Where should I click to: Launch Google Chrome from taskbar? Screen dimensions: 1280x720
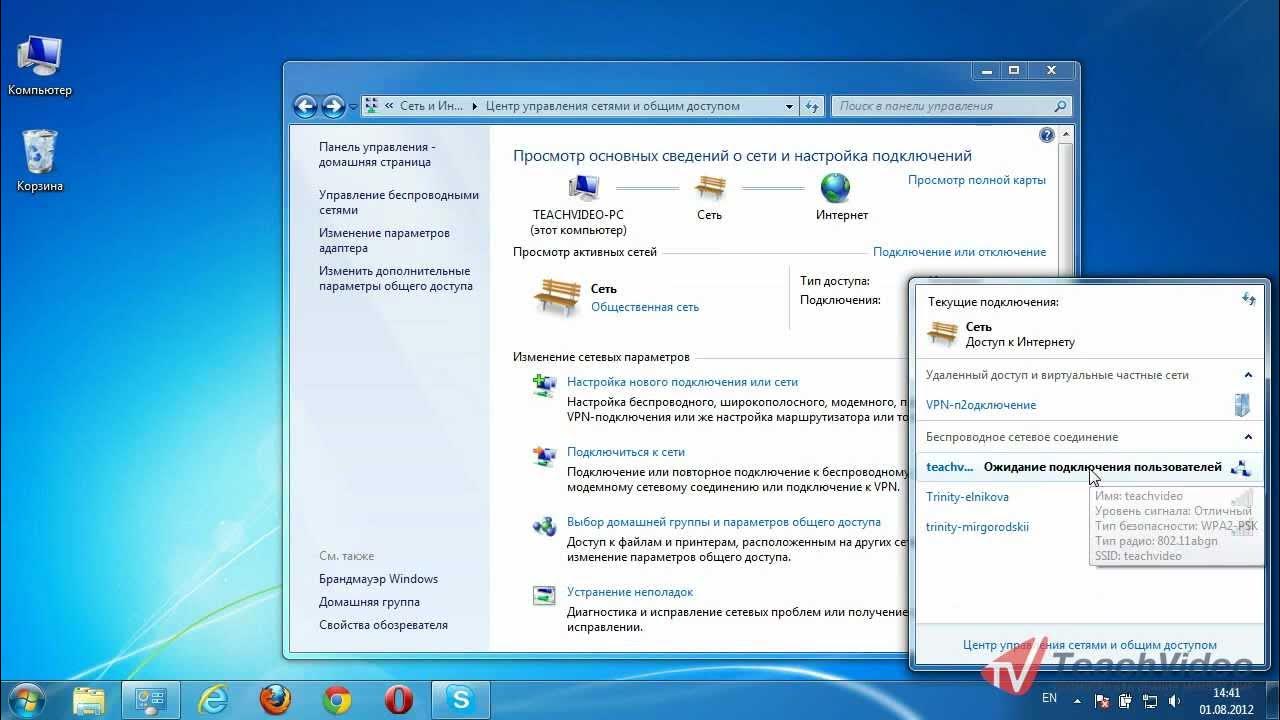pos(337,699)
